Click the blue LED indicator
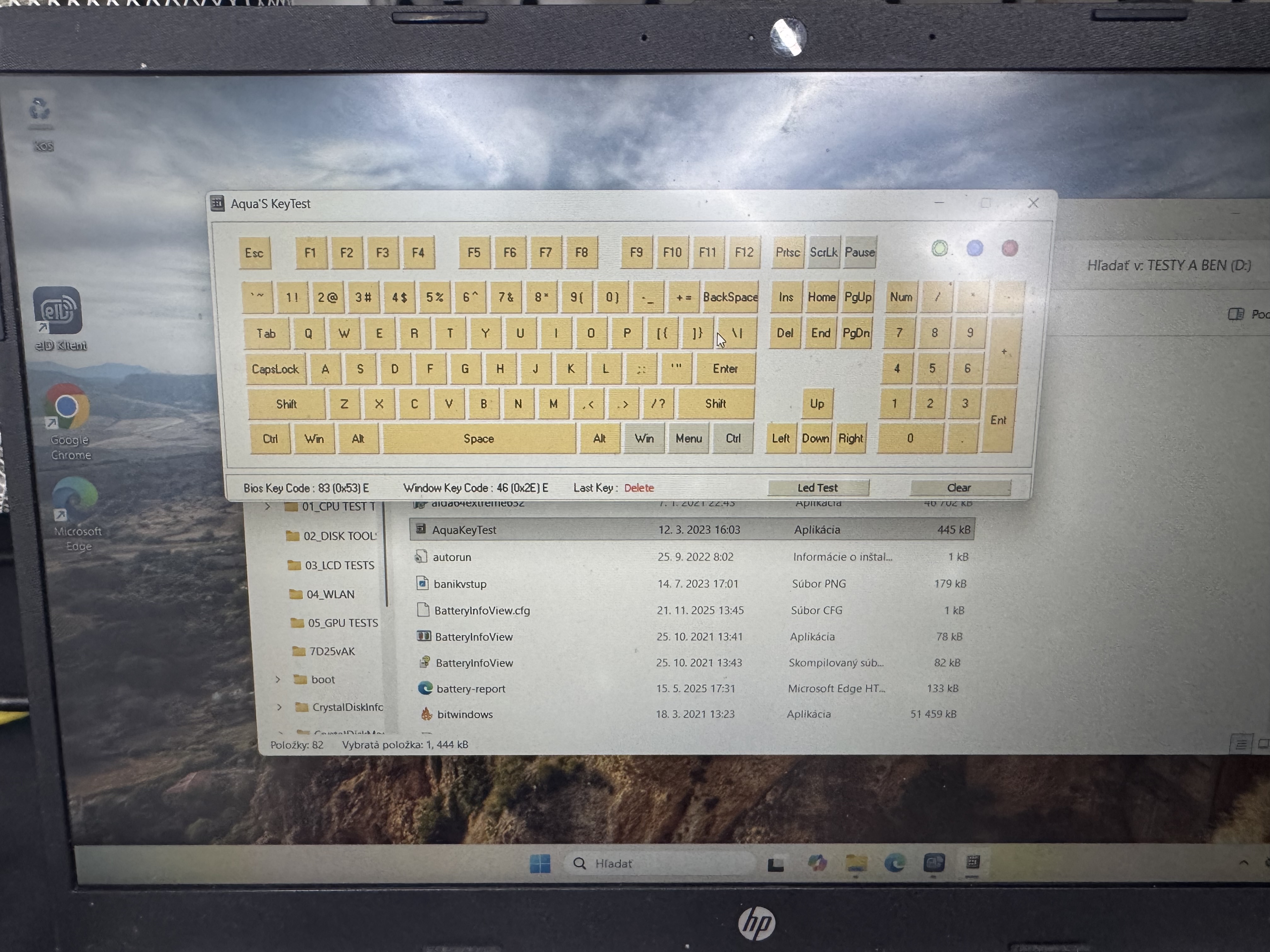 (974, 248)
